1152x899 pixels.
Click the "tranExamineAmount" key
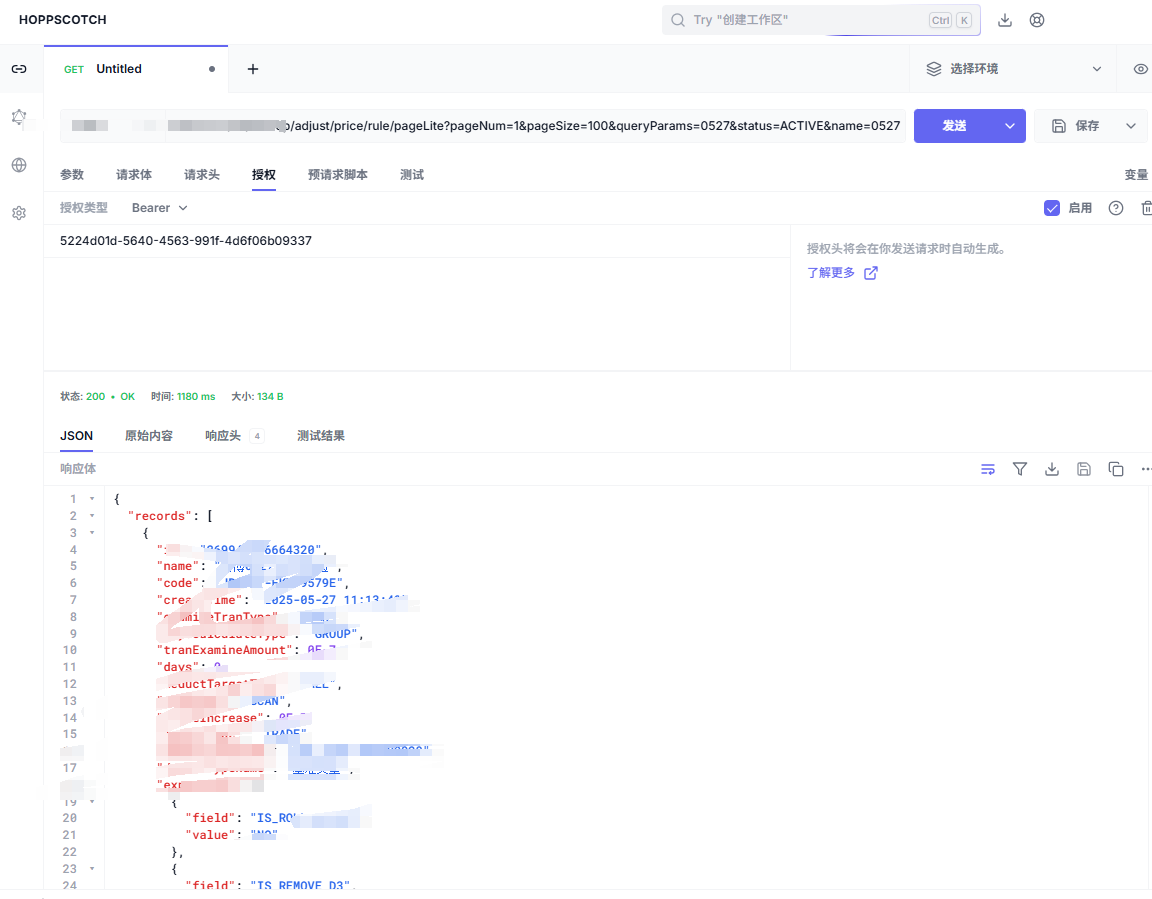coord(225,650)
